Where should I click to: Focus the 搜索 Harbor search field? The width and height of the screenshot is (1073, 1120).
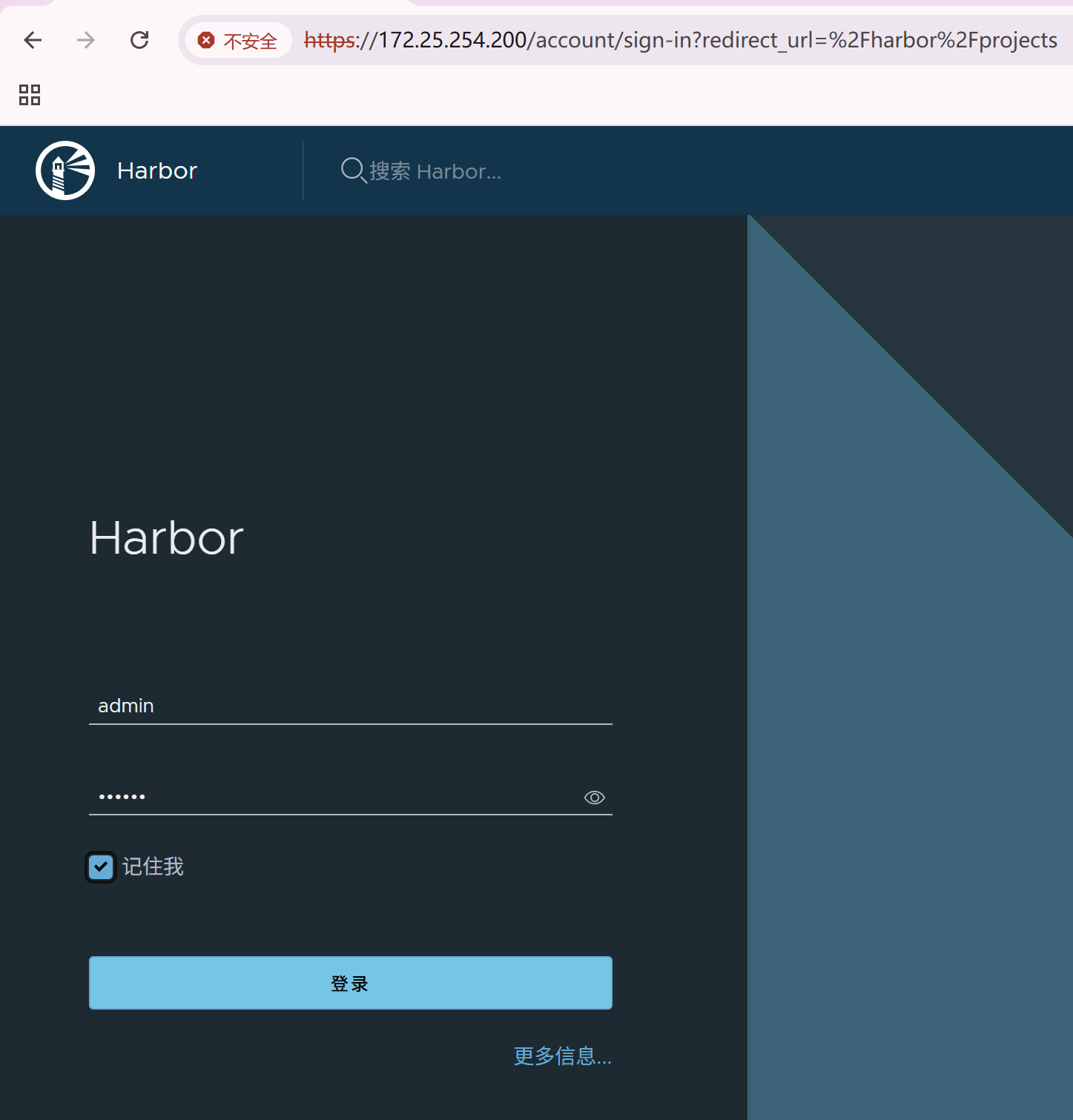(435, 171)
